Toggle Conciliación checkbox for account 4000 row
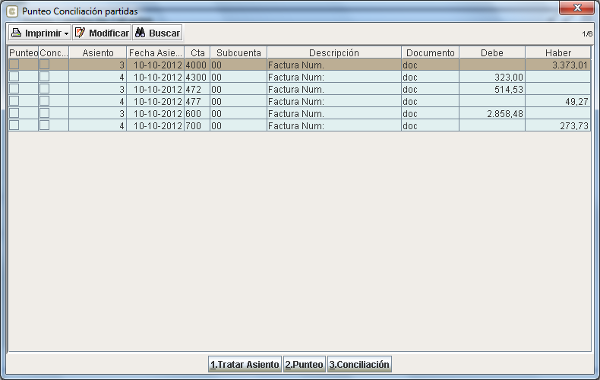Screen dimensions: 600x380 pos(44,64)
